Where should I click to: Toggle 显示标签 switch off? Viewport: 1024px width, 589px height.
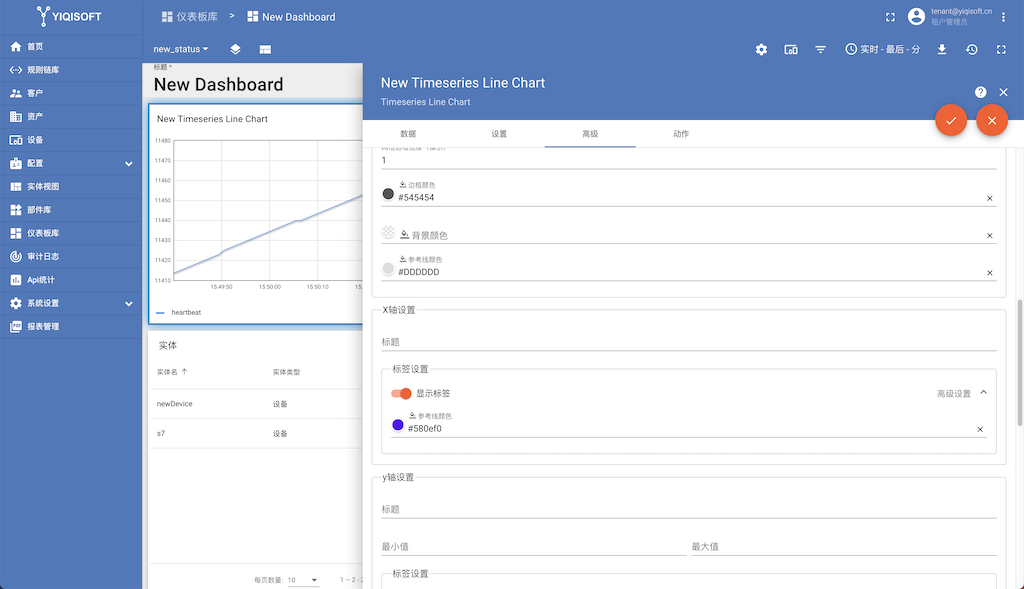(x=401, y=393)
